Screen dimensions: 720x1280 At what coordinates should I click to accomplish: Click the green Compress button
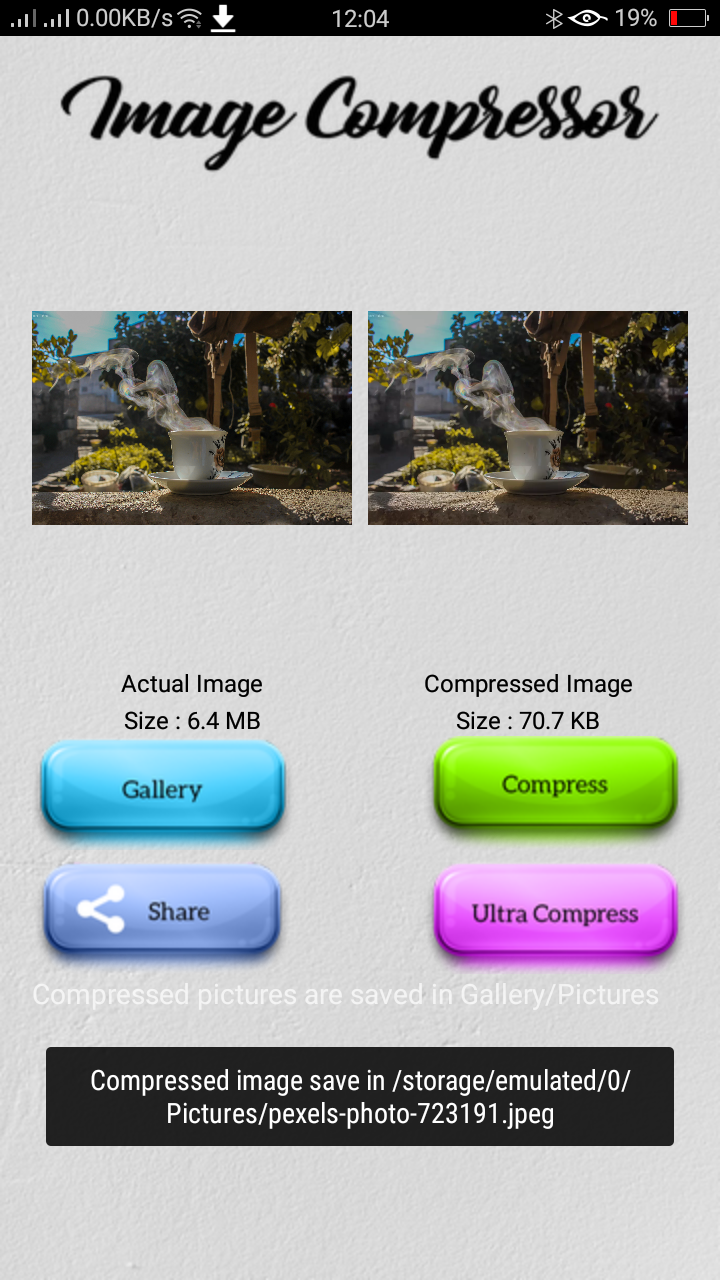(555, 784)
